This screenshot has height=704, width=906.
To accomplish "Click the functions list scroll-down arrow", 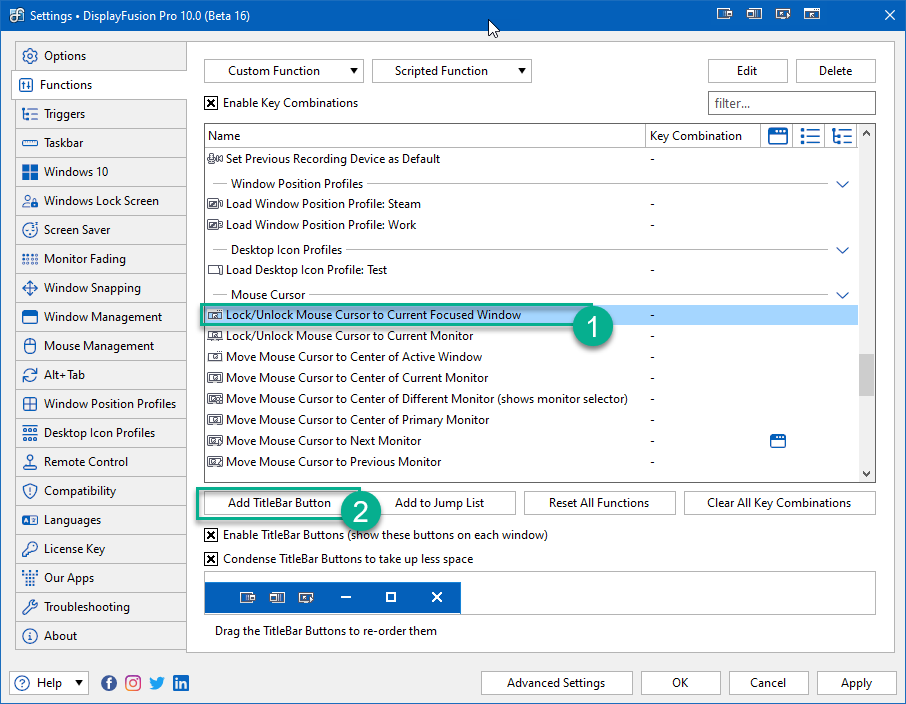I will click(x=866, y=474).
